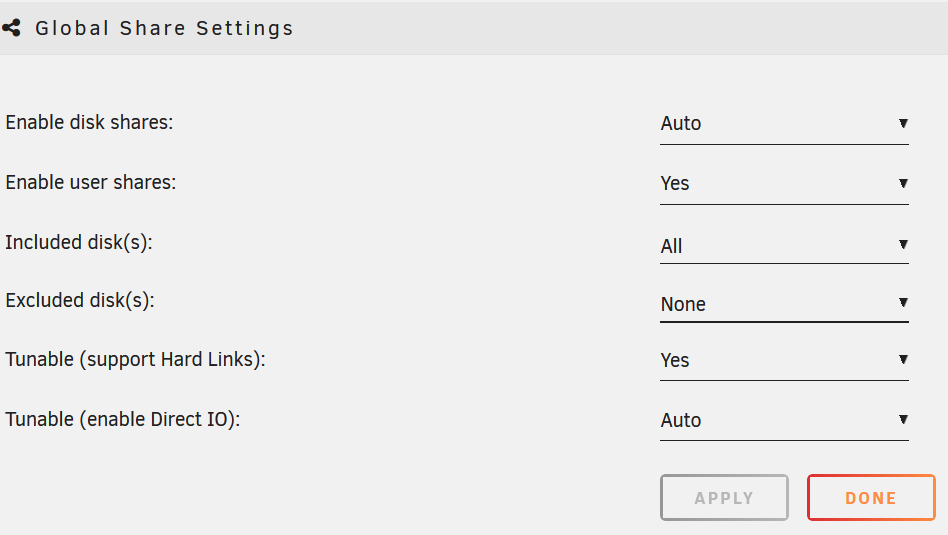Click the 'Tunable (enable Direct IO):' label
The image size is (948, 535).
(123, 420)
